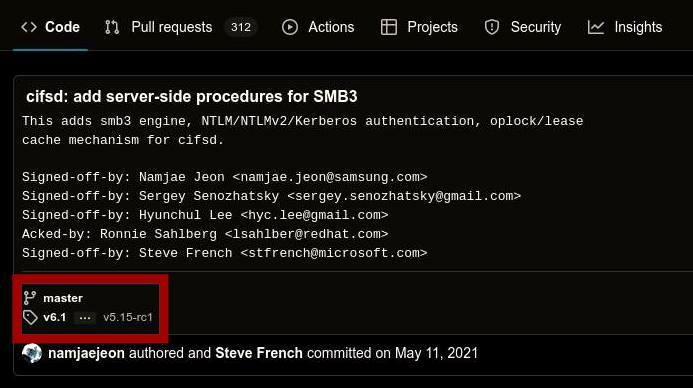
Task: Click the namjaejeon avatar thumbnail
Action: click(32, 353)
